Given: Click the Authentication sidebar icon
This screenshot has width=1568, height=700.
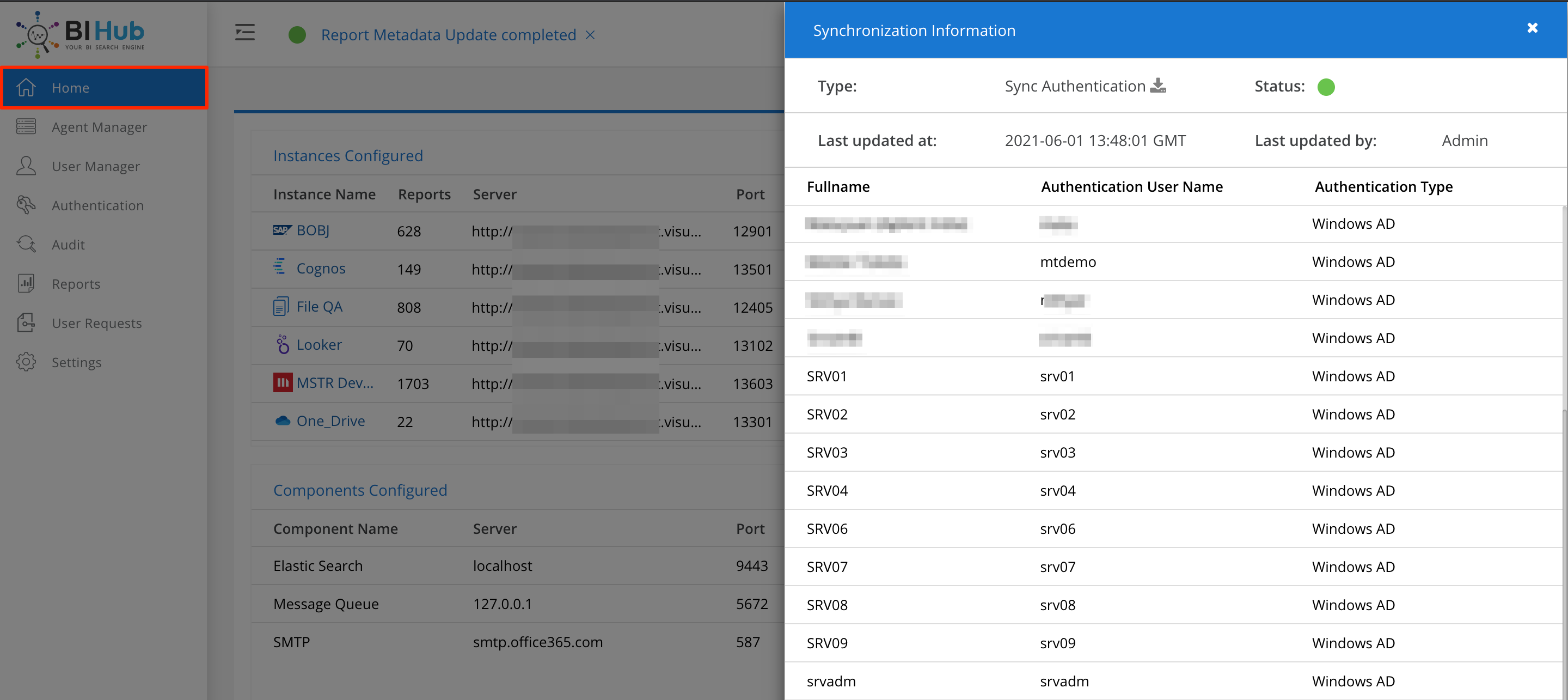Looking at the screenshot, I should point(26,205).
